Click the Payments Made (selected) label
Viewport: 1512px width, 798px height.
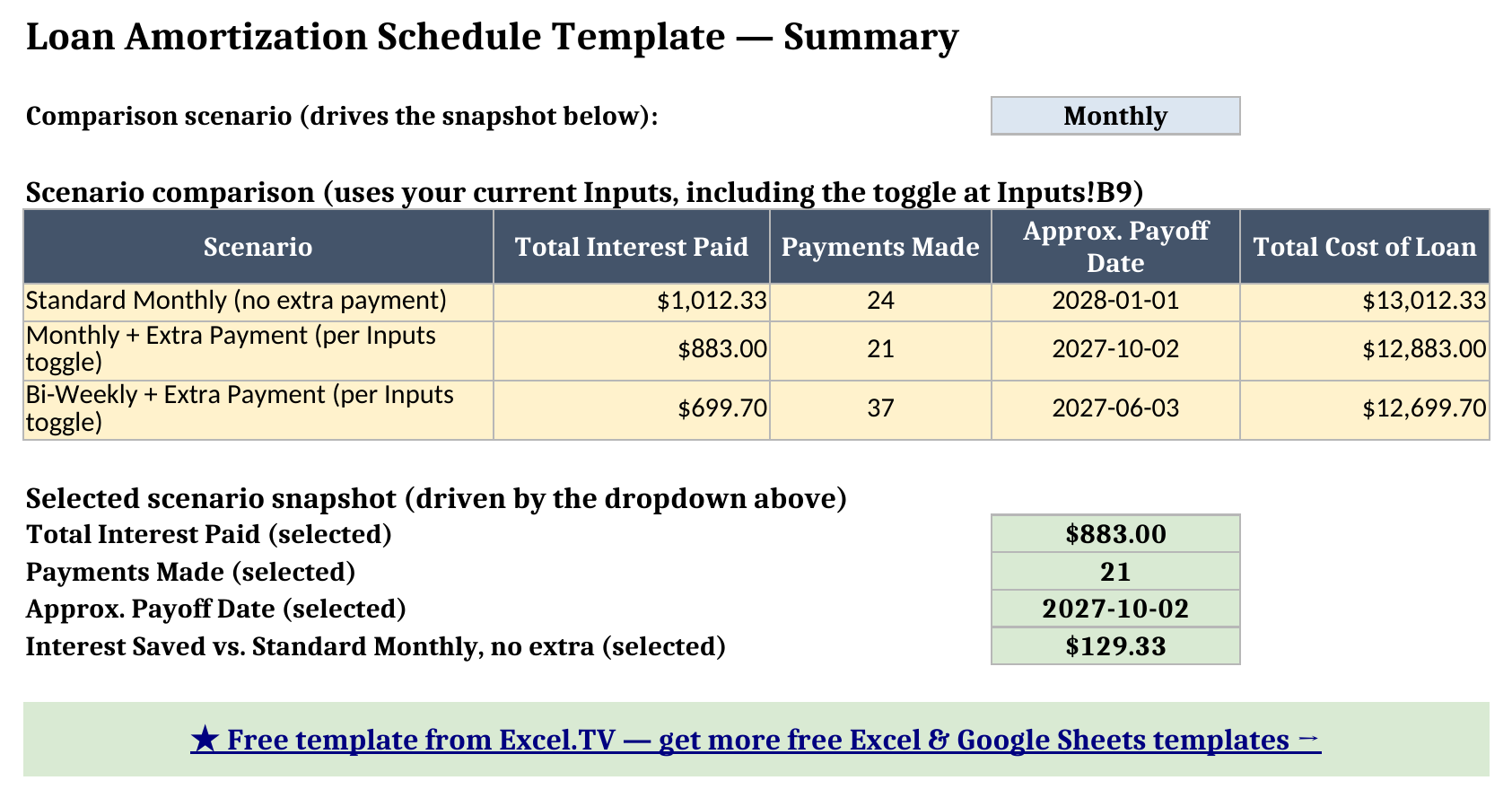191,573
